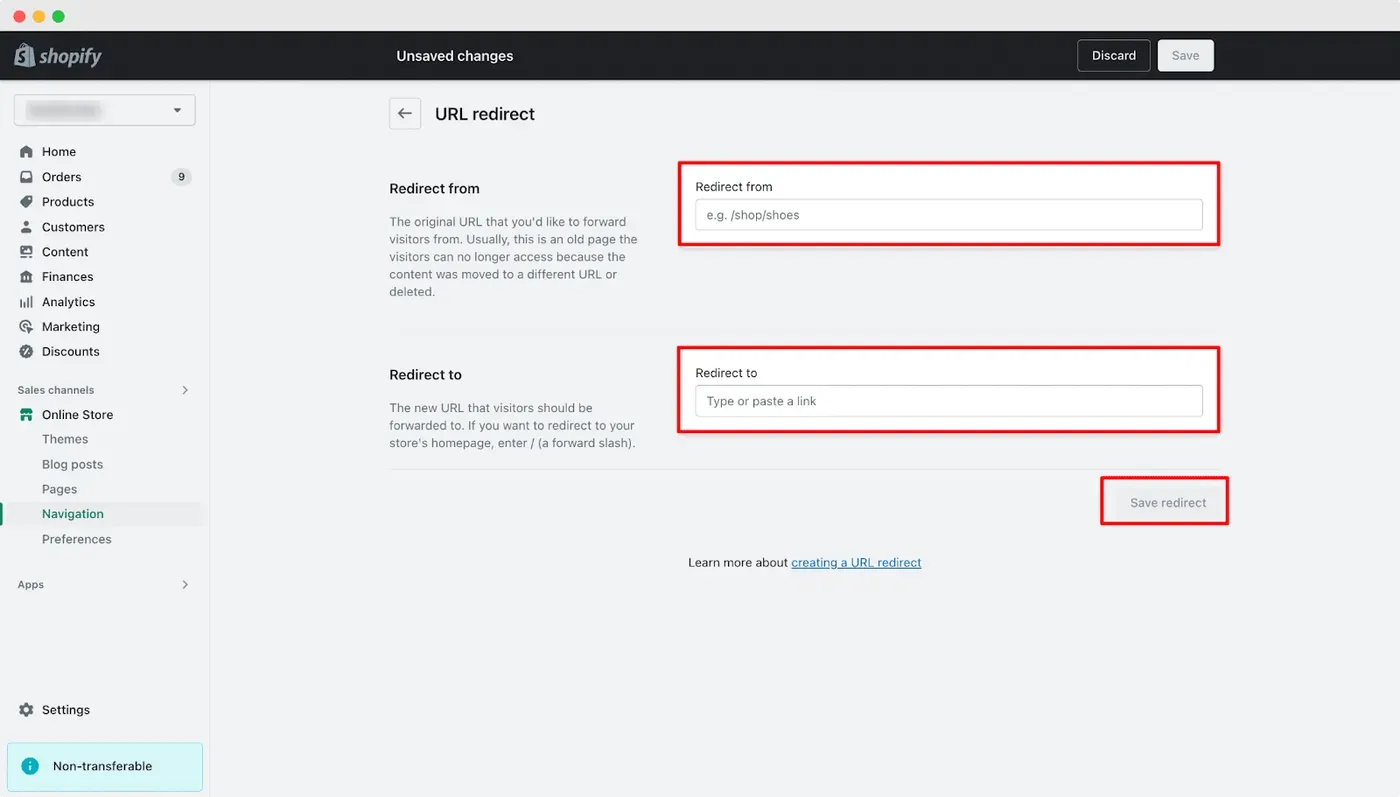Click the Orders inbox icon

click(26, 177)
